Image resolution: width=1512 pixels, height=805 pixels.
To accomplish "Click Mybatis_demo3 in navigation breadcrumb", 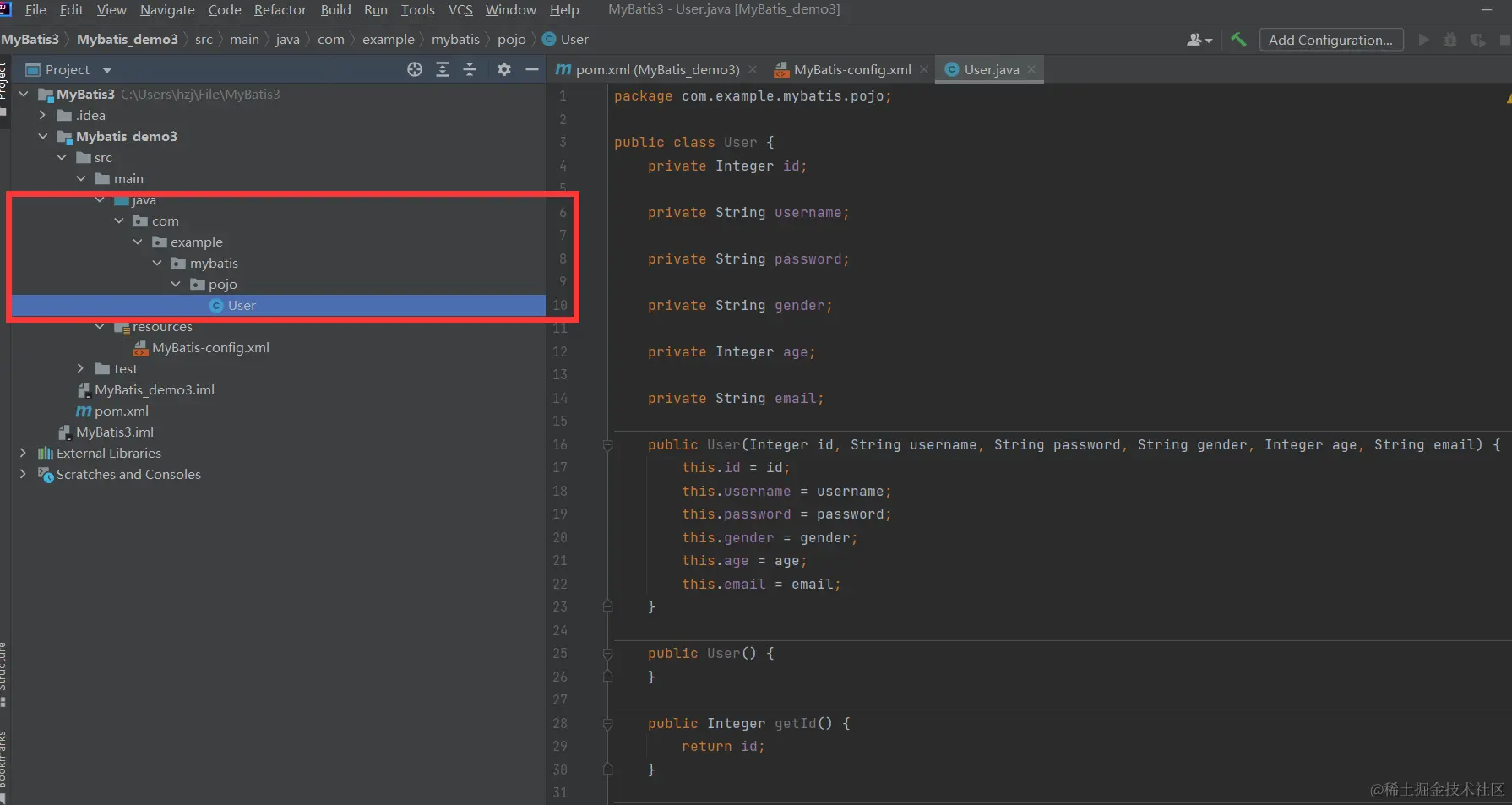I will pos(128,39).
